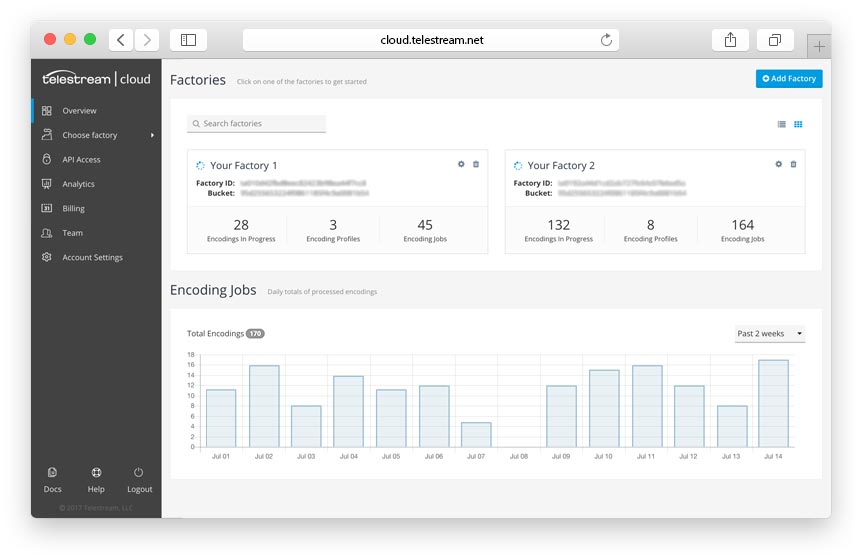Click the Account Settings gear icon

[x=47, y=257]
